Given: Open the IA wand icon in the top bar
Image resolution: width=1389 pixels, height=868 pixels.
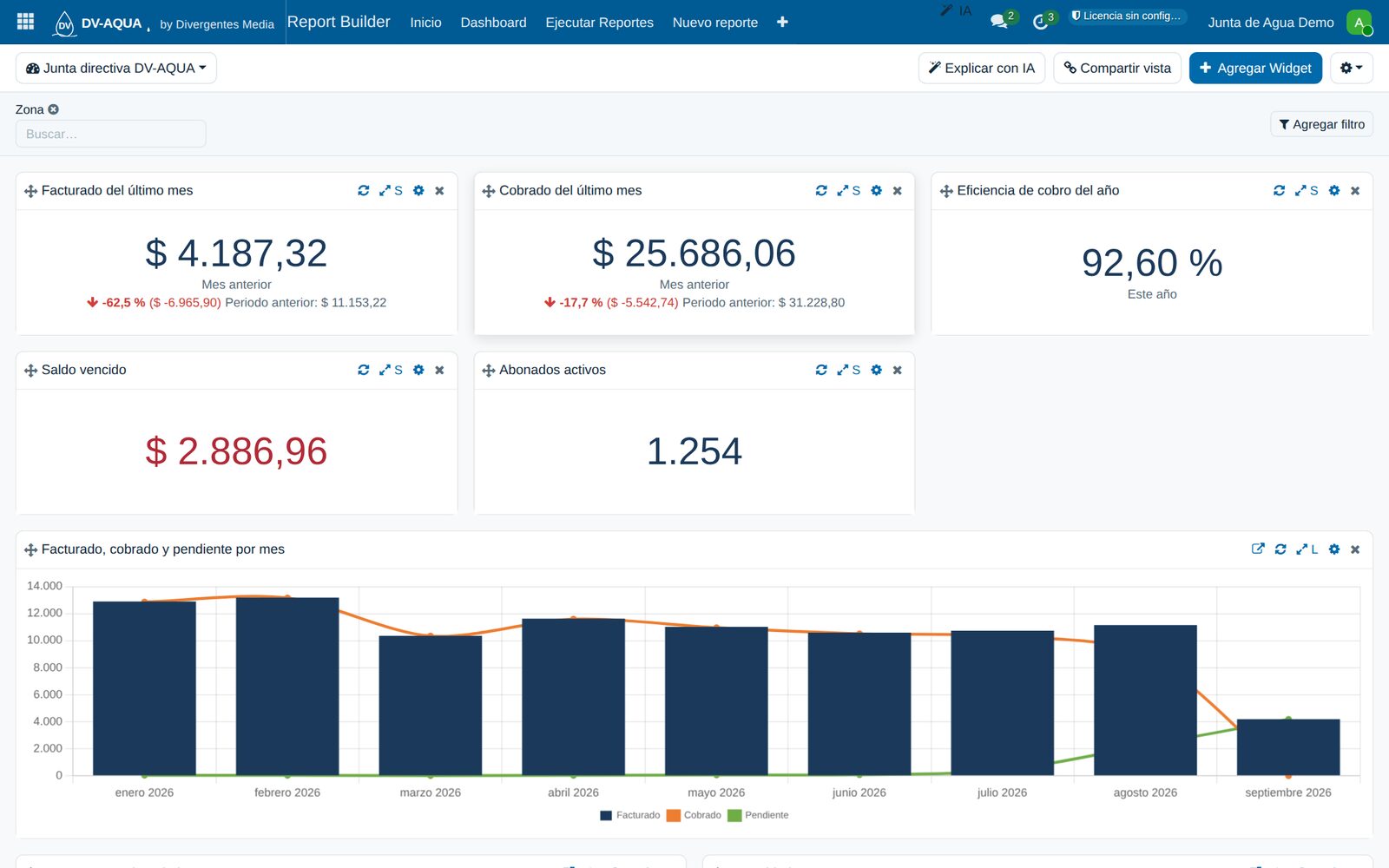Looking at the screenshot, I should [x=956, y=10].
